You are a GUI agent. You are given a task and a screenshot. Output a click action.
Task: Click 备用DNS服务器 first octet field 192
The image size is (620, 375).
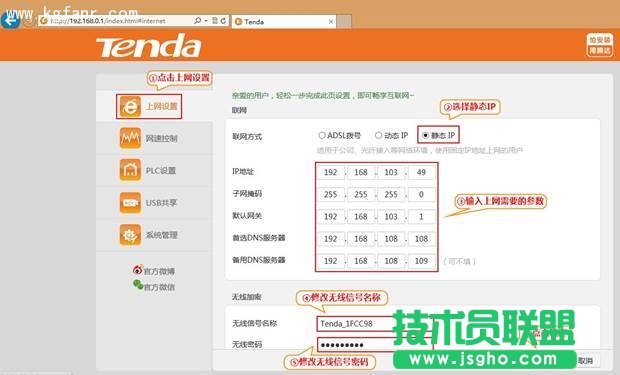click(x=331, y=261)
